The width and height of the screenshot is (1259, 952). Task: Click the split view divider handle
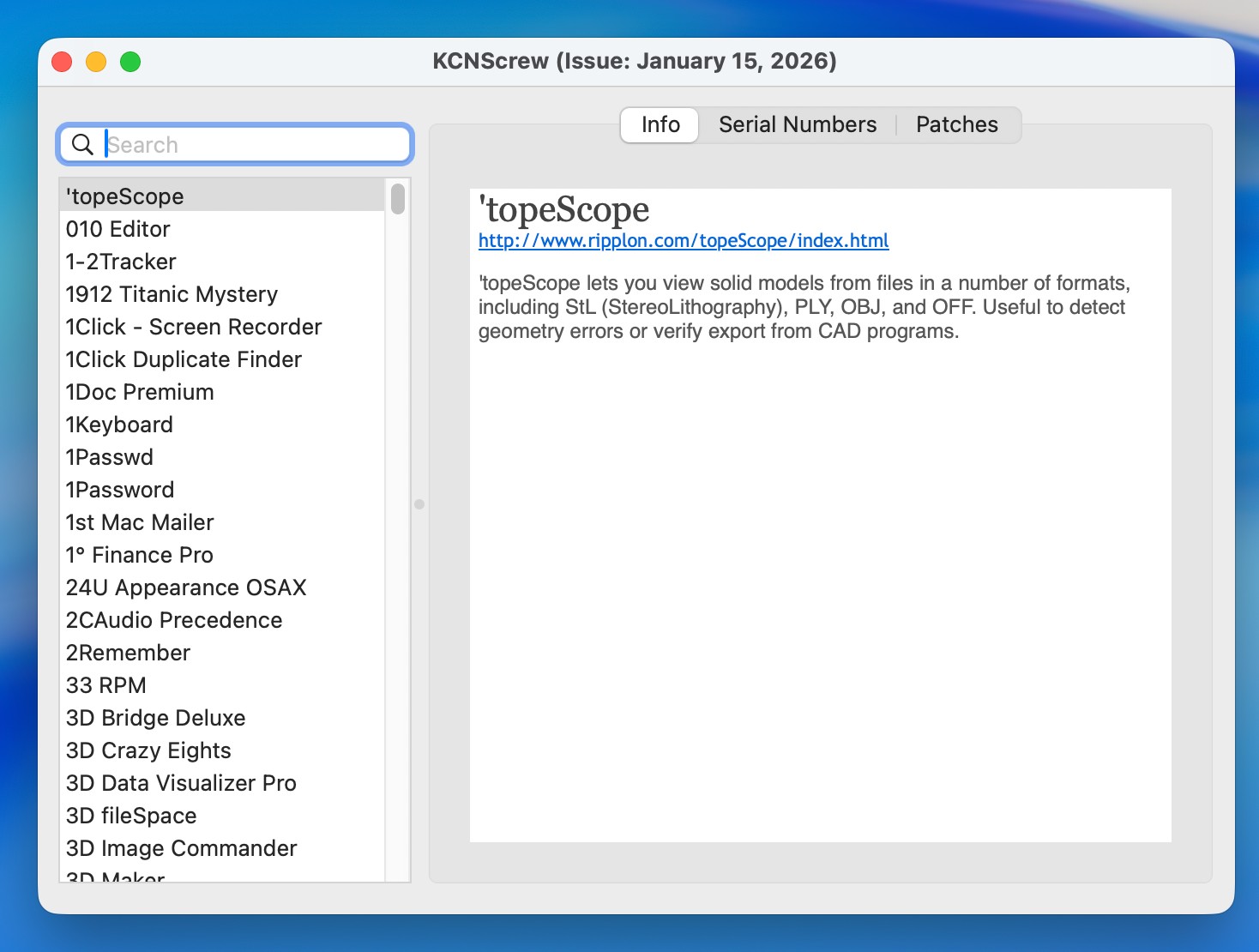tap(419, 504)
